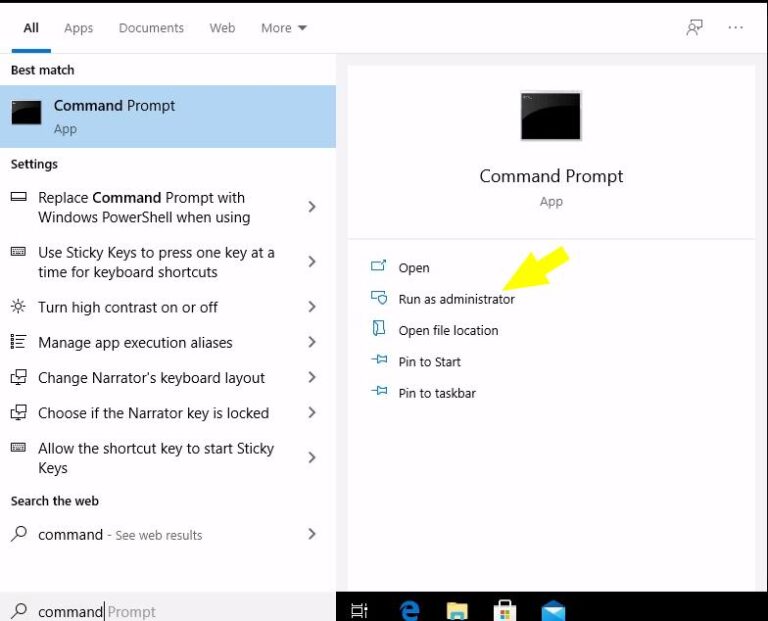The height and width of the screenshot is (621, 768).
Task: Click the Narrator icon beside keyboard layout
Action: coord(18,377)
